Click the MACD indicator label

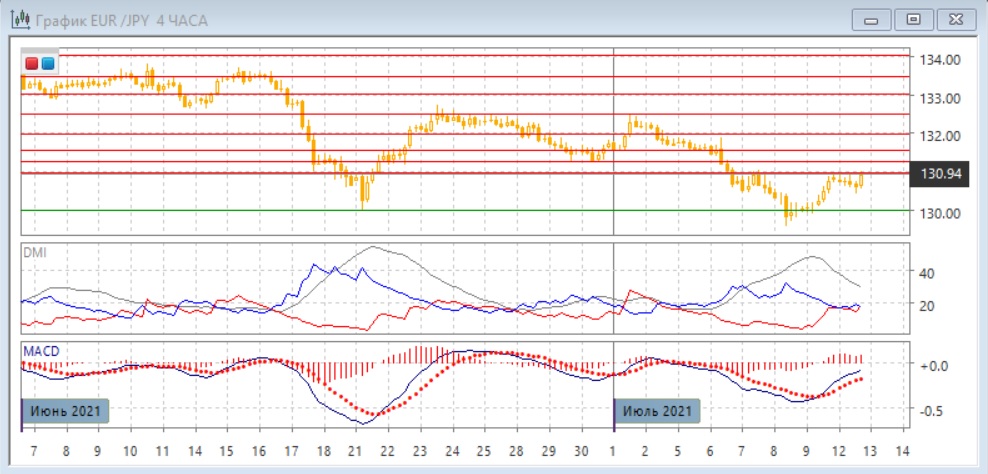point(39,351)
